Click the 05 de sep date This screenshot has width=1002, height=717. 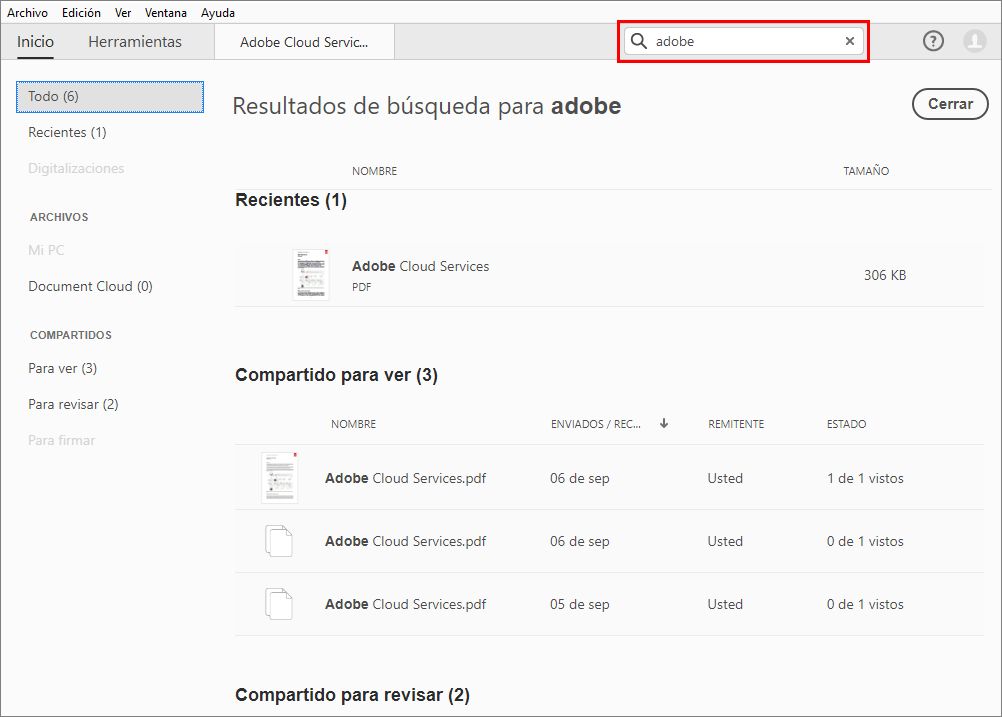(x=580, y=604)
